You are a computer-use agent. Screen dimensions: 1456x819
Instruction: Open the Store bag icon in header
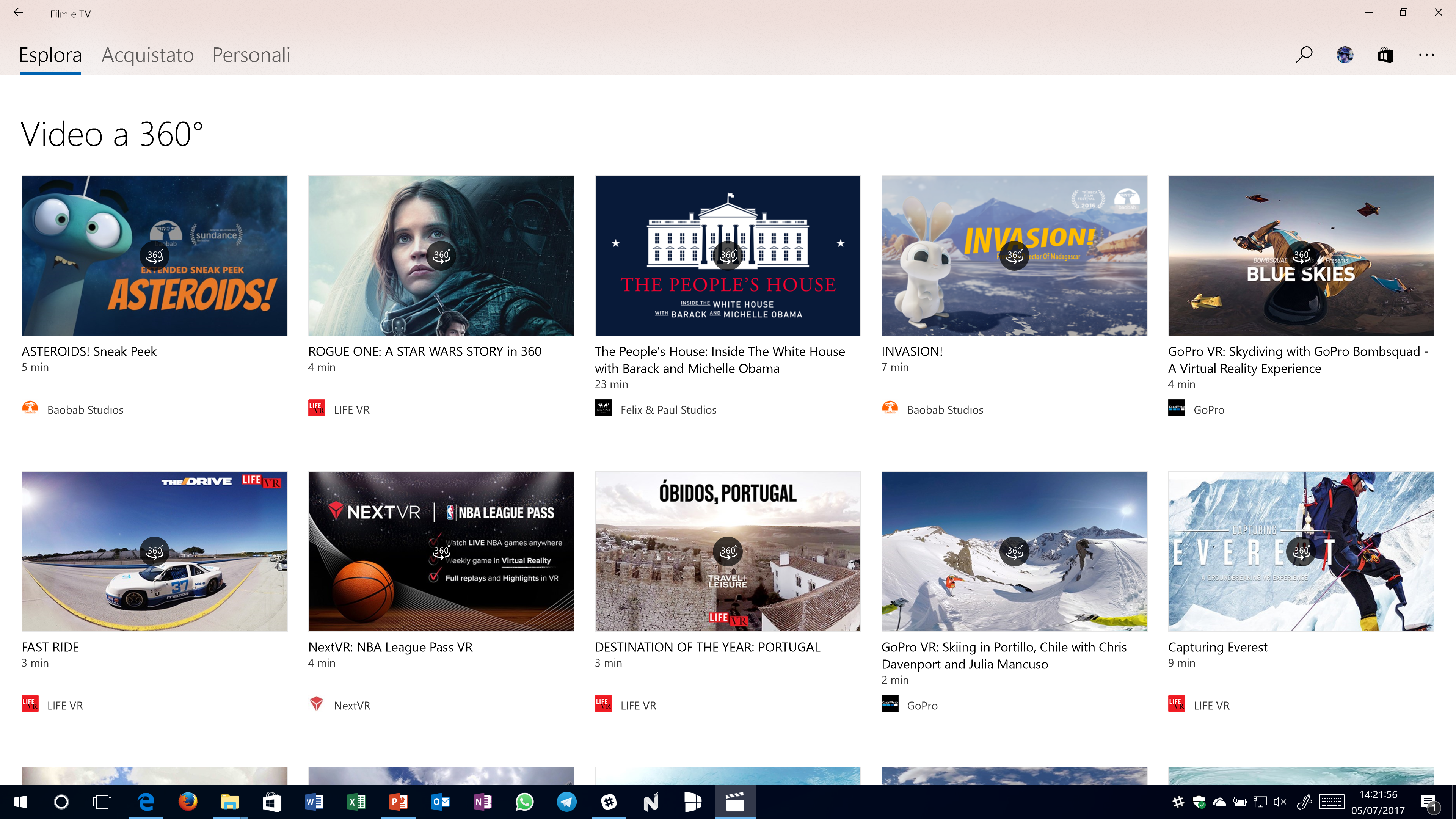pyautogui.click(x=1385, y=55)
